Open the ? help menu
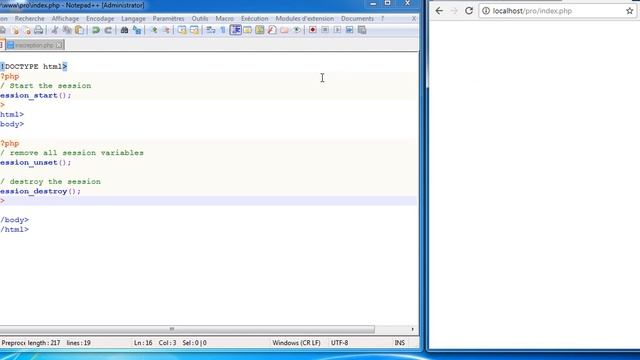Screen dimensions: 640x360 click(x=382, y=19)
